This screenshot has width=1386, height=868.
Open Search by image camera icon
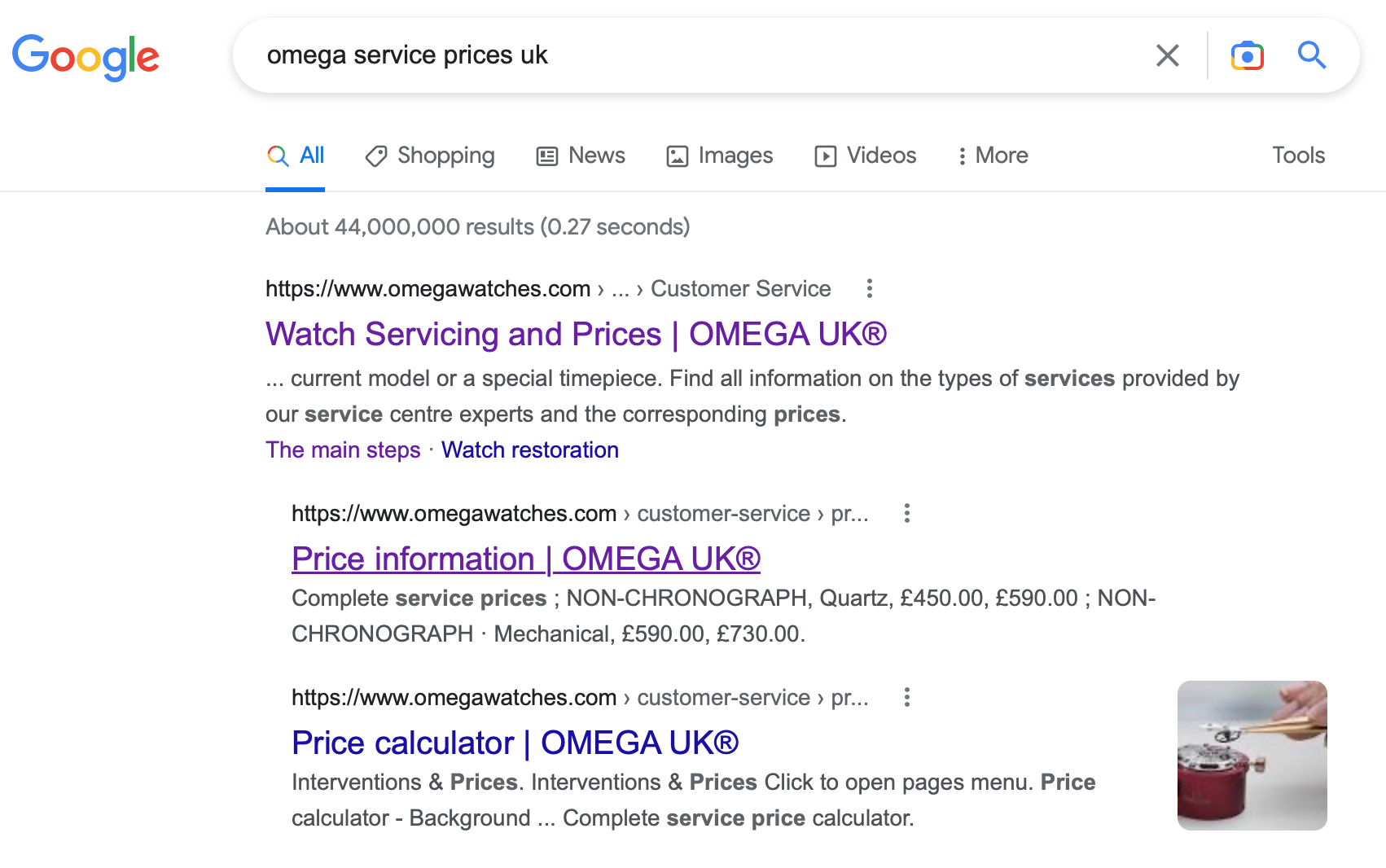tap(1247, 55)
